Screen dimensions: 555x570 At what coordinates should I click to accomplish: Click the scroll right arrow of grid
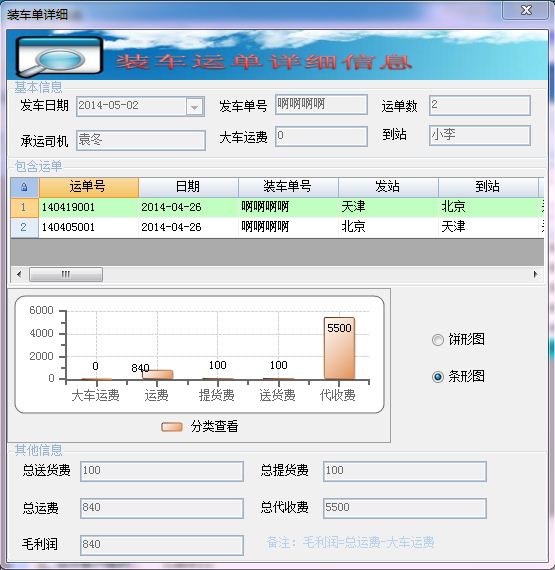(535, 274)
